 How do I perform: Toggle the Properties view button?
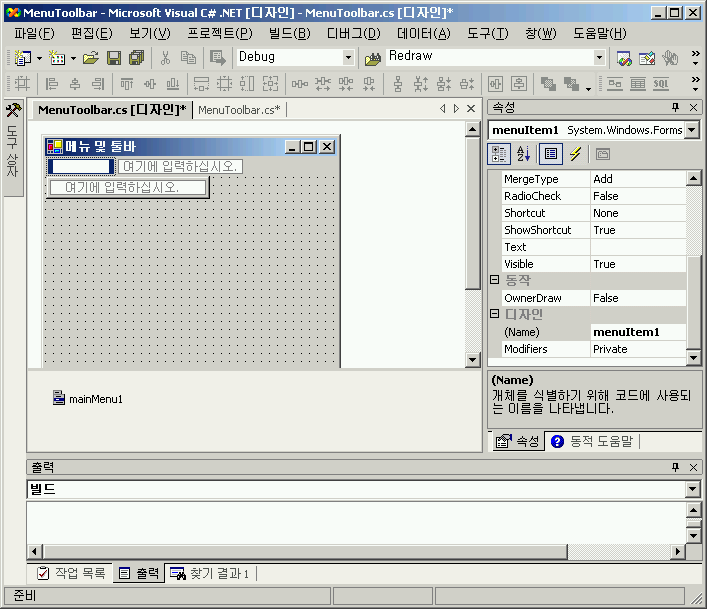pyautogui.click(x=549, y=154)
